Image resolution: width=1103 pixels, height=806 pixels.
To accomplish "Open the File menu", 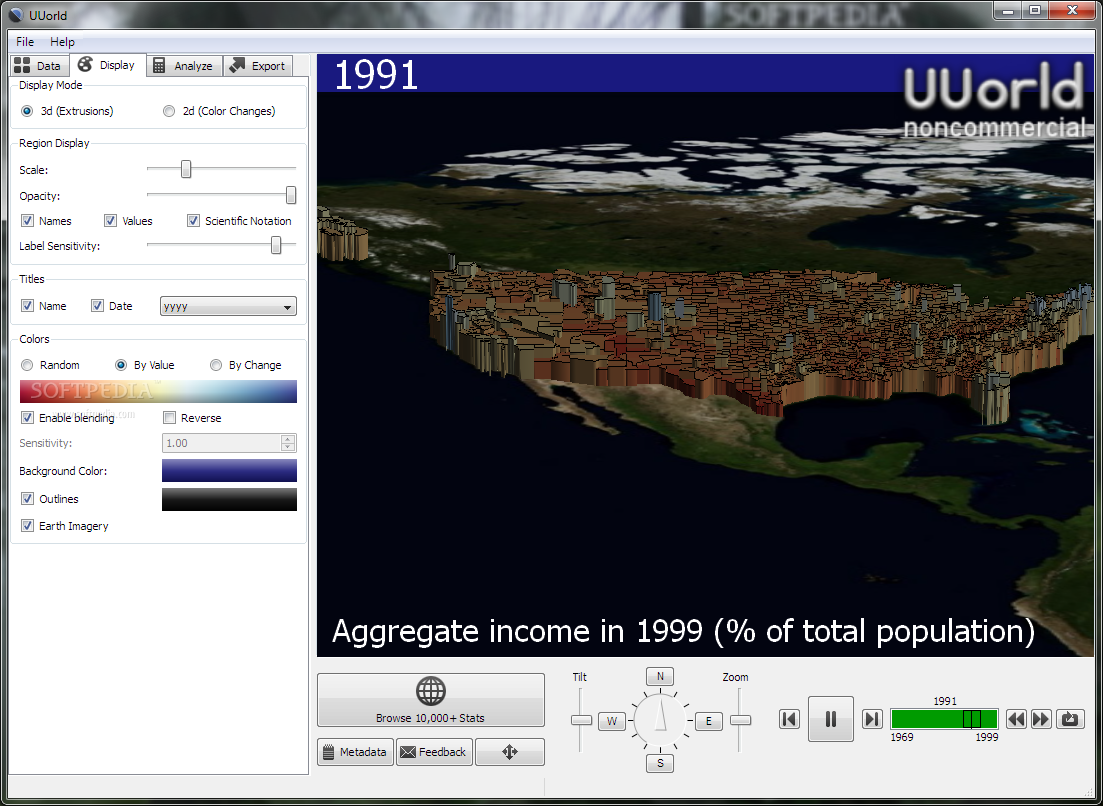I will pyautogui.click(x=25, y=41).
